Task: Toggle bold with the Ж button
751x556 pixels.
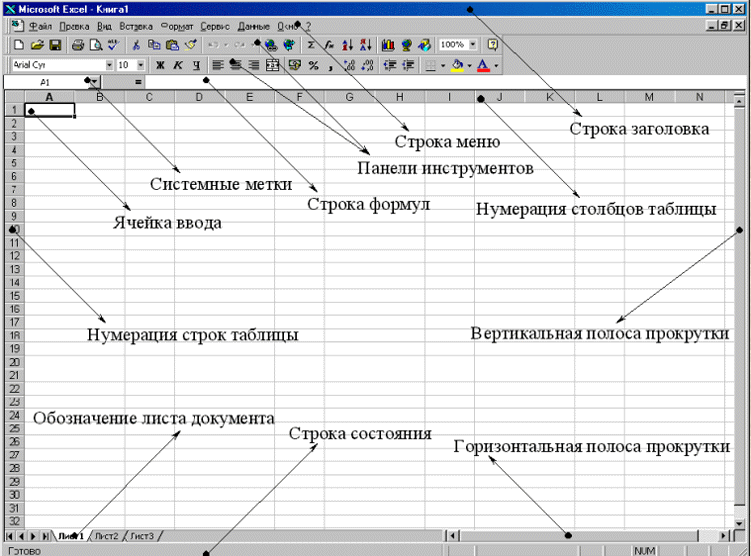Action: point(160,65)
